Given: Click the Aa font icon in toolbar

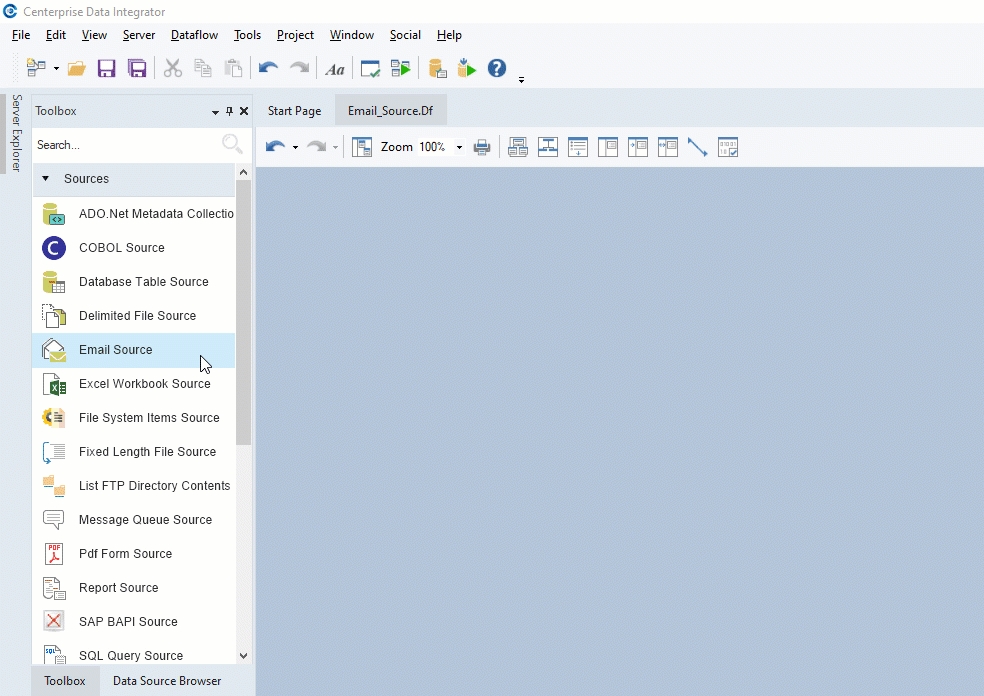Looking at the screenshot, I should coord(335,68).
